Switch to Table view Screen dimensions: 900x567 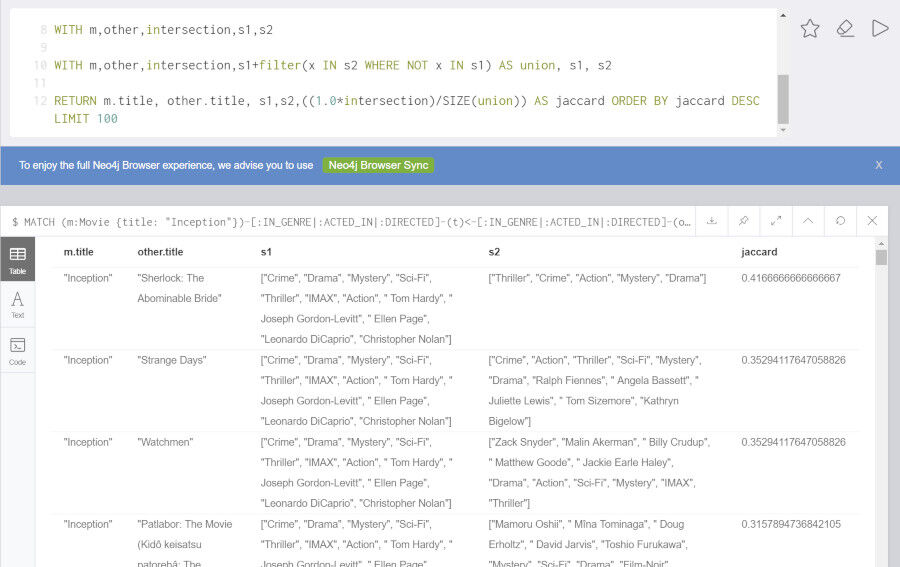[x=17, y=259]
